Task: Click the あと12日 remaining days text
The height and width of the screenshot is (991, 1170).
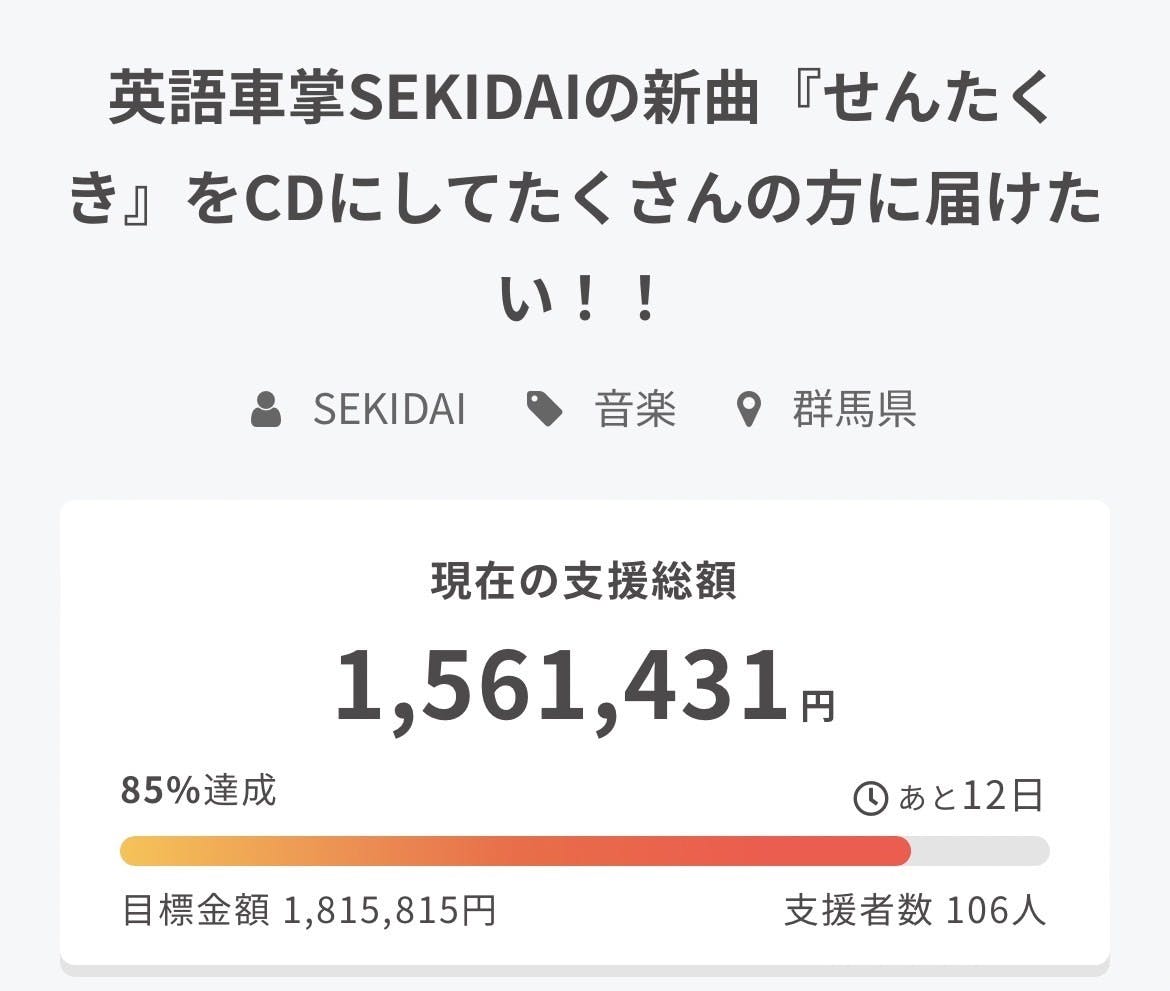Action: click(971, 797)
